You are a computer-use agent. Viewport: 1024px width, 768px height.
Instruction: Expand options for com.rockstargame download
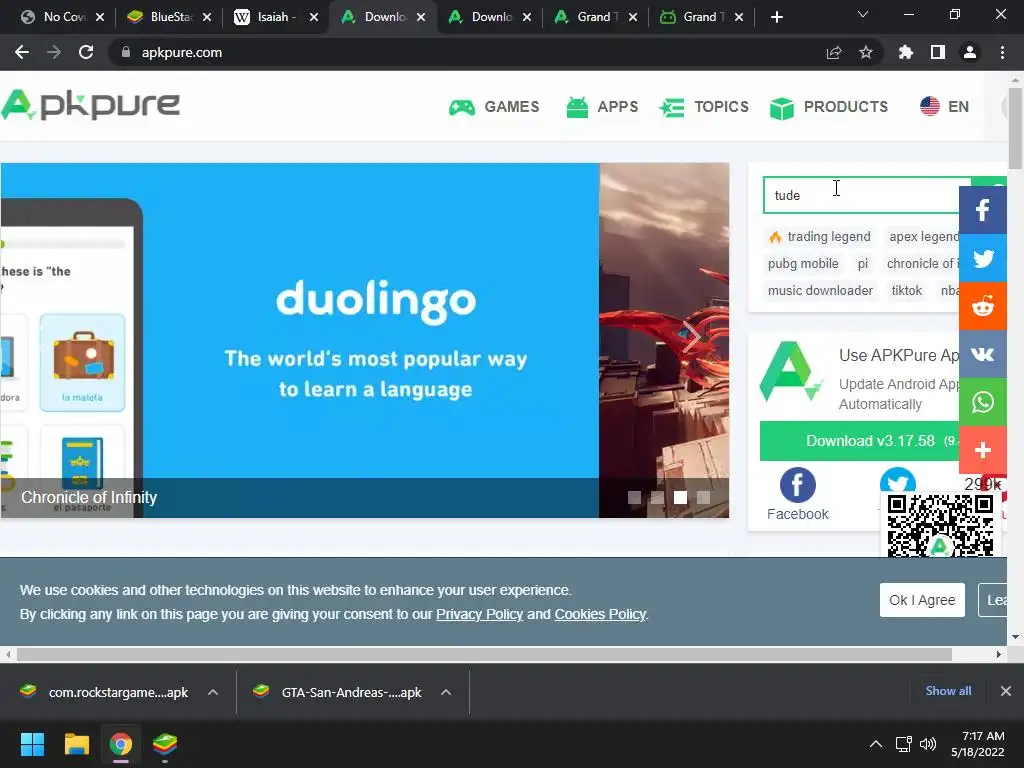pyautogui.click(x=213, y=692)
